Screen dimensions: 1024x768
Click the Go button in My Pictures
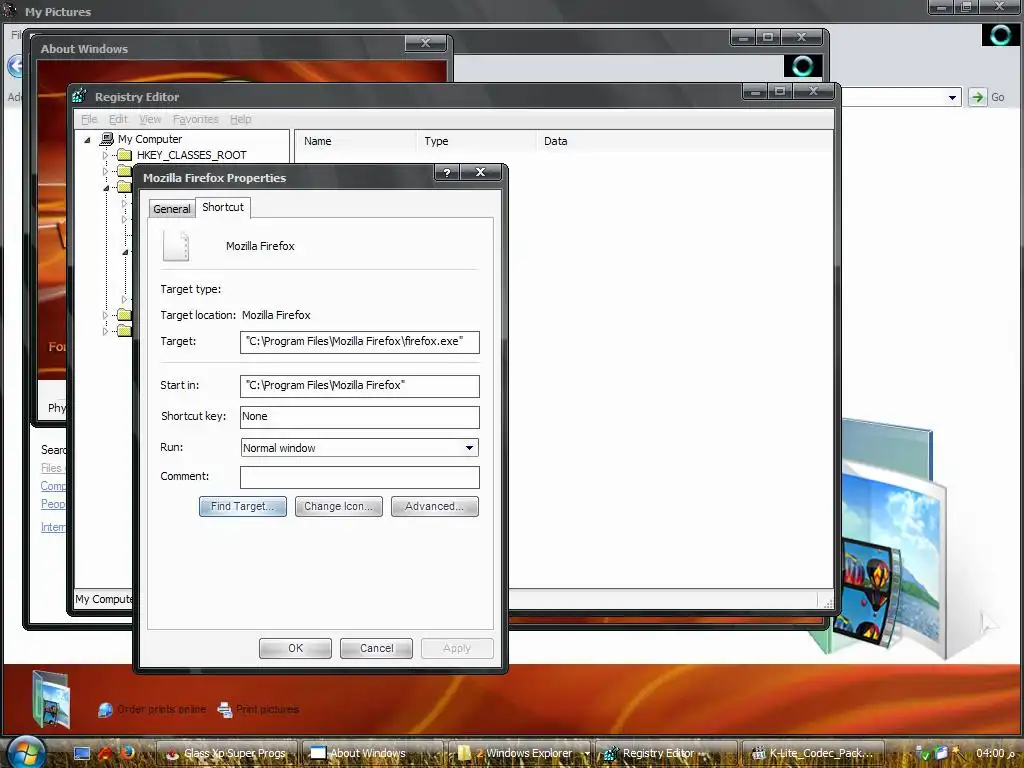[x=987, y=97]
